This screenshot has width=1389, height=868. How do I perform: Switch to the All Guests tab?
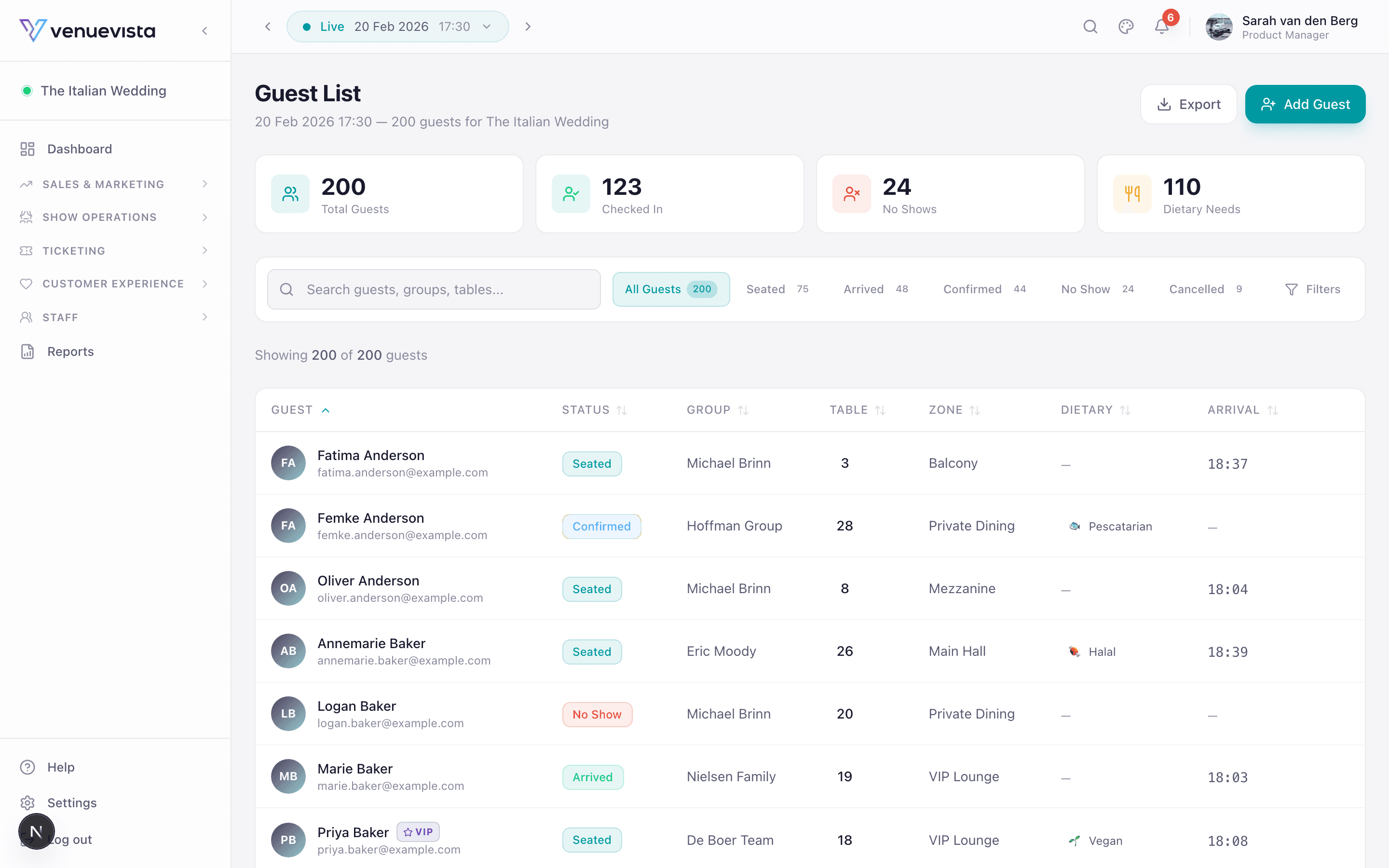click(670, 289)
